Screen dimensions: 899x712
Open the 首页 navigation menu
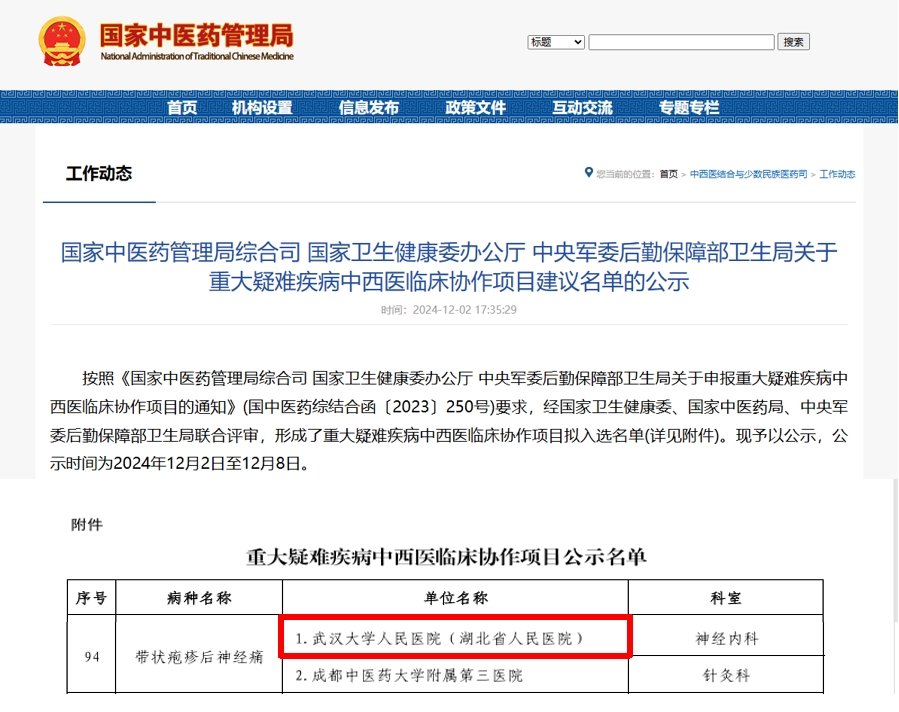tap(182, 107)
